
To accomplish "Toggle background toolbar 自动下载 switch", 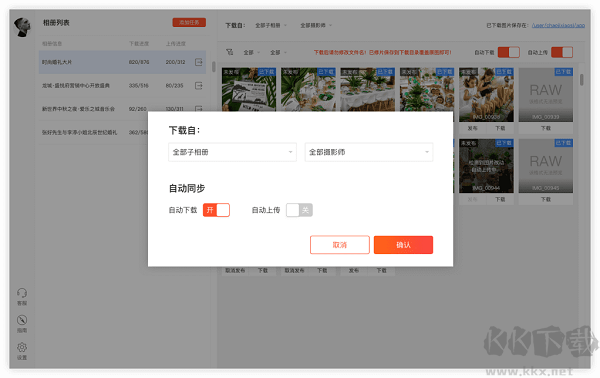I will (509, 52).
